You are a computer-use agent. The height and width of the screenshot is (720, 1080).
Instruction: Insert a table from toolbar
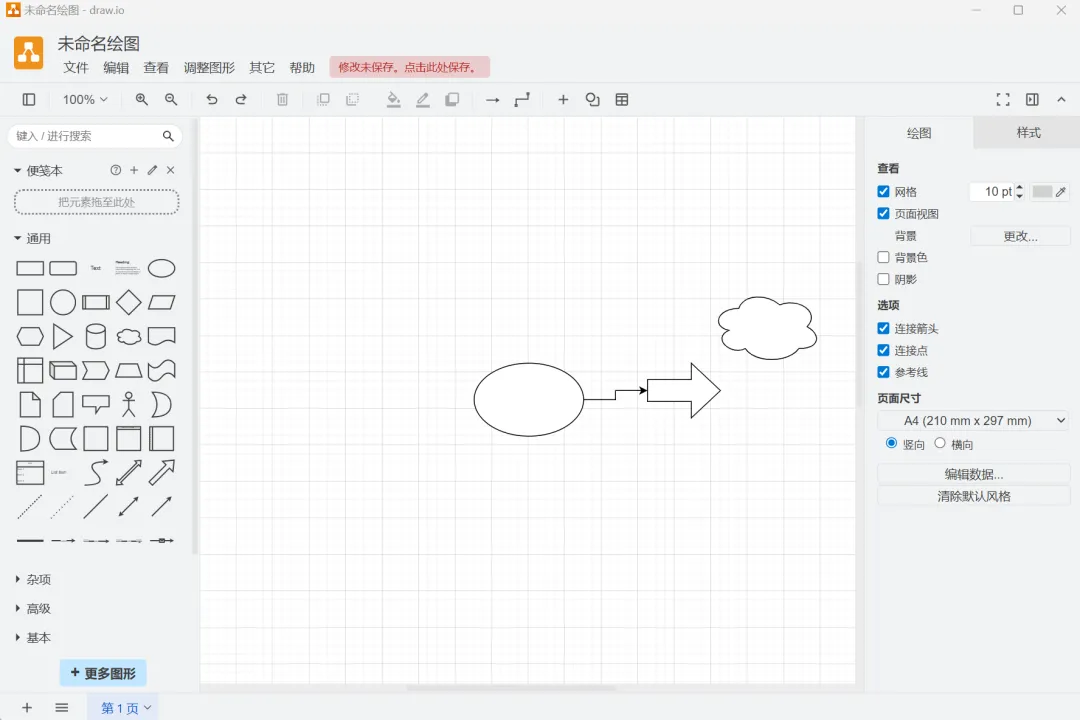point(622,100)
